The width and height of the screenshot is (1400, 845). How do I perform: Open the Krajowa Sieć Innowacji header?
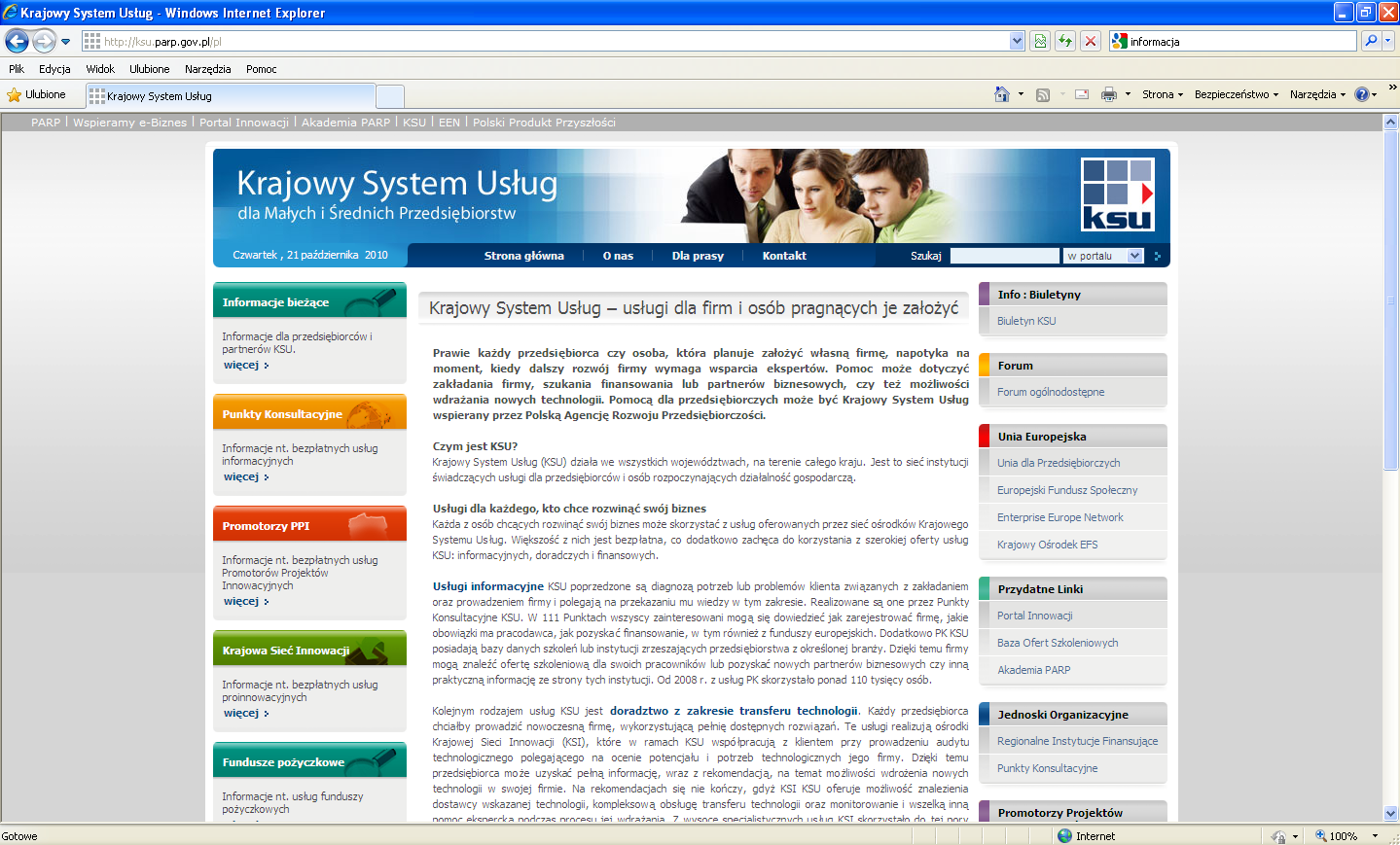pyautogui.click(x=309, y=649)
